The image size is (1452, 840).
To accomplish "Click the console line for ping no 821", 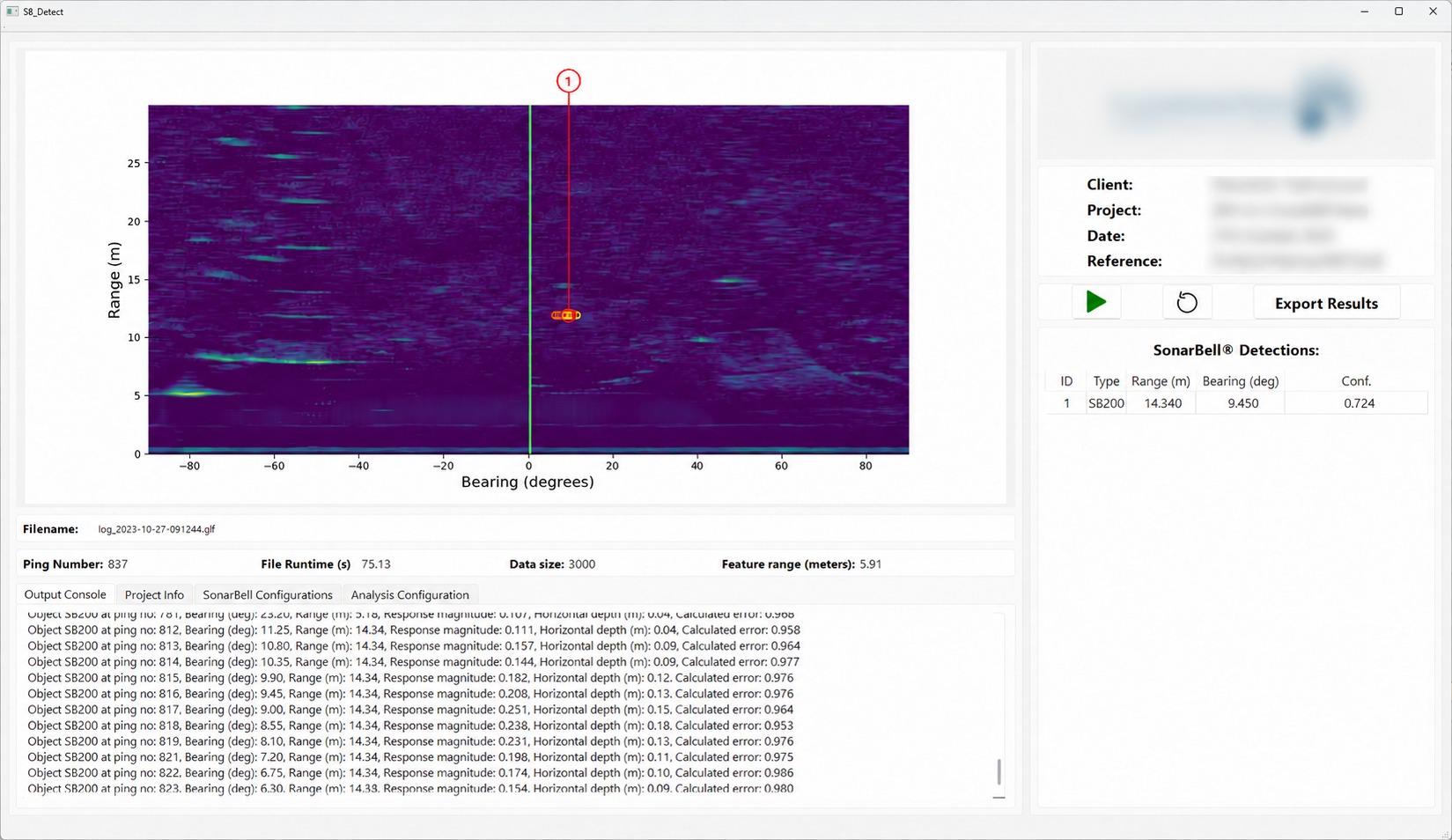I will pyautogui.click(x=410, y=757).
